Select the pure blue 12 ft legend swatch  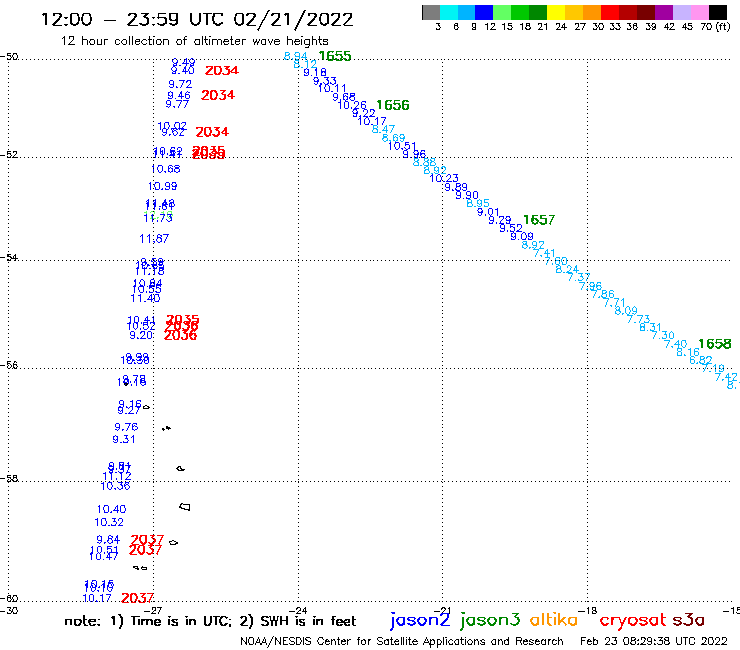pos(484,12)
